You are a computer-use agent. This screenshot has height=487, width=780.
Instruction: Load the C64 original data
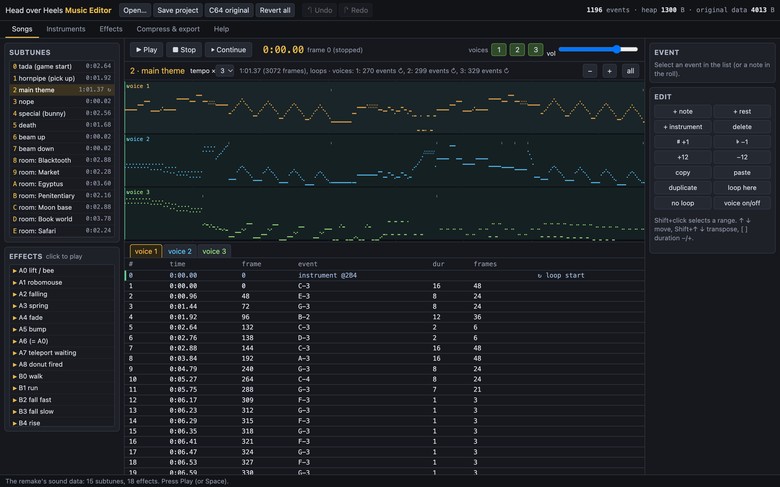point(229,10)
